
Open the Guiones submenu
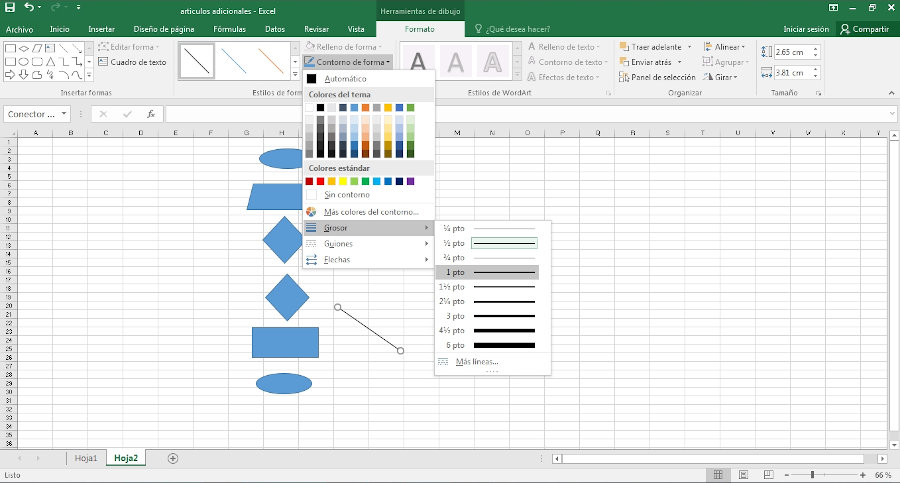click(x=368, y=244)
